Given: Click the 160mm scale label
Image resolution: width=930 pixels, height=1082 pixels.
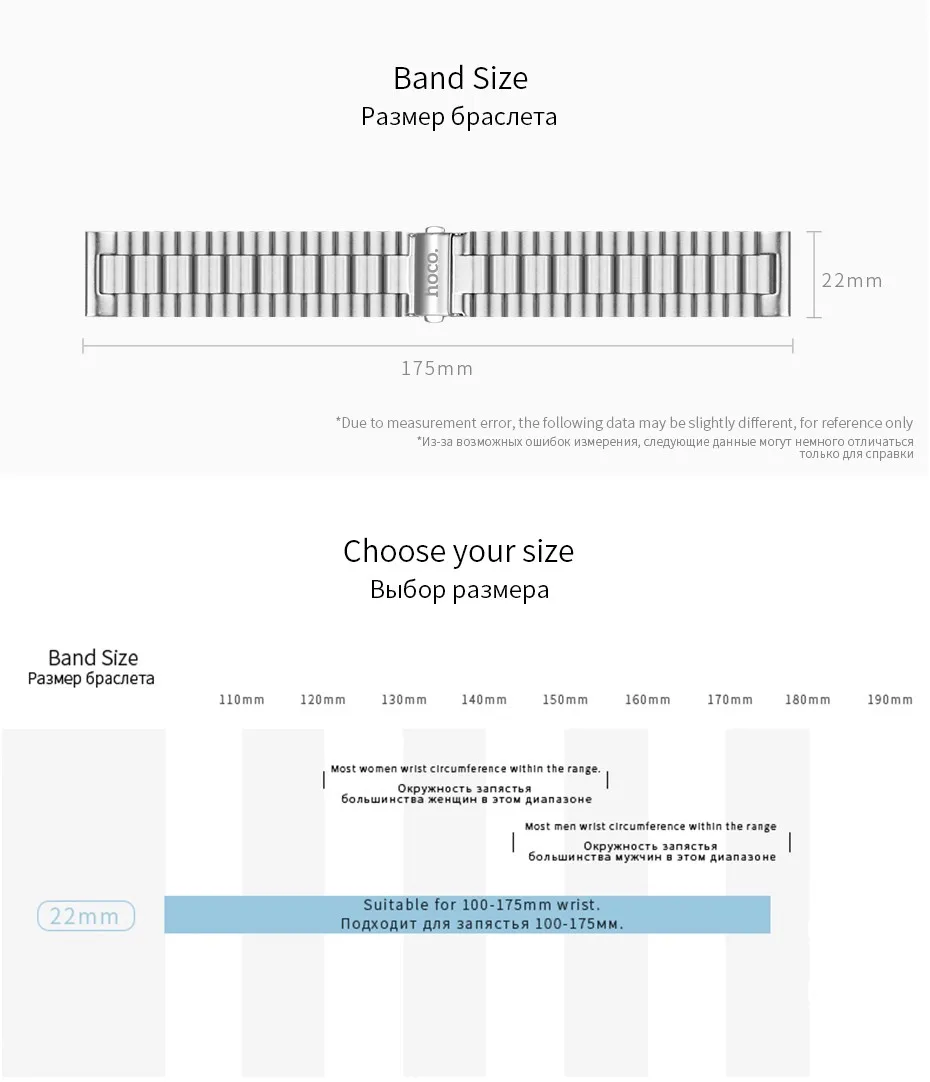Looking at the screenshot, I should [x=648, y=700].
